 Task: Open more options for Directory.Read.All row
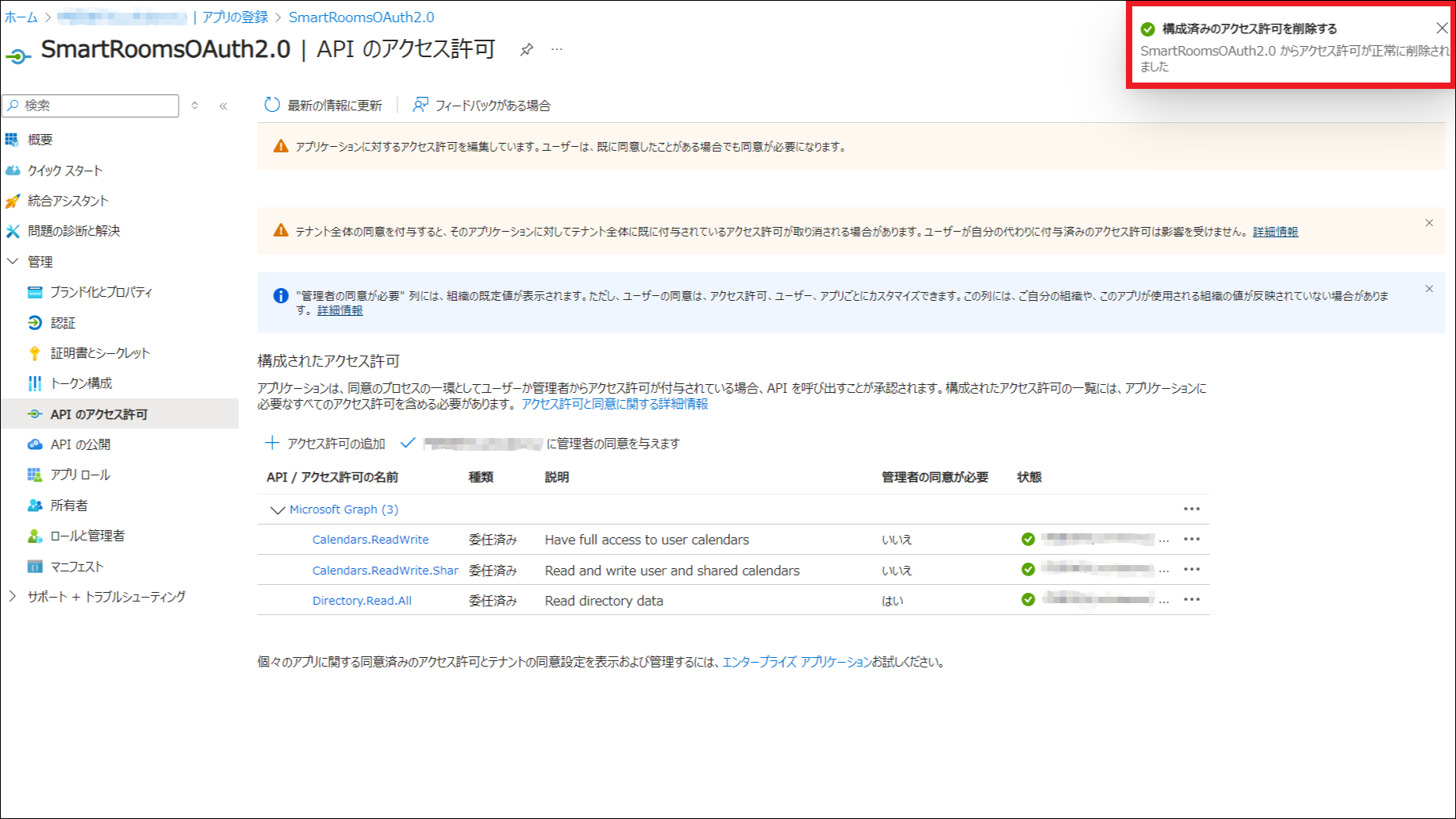coord(1191,600)
